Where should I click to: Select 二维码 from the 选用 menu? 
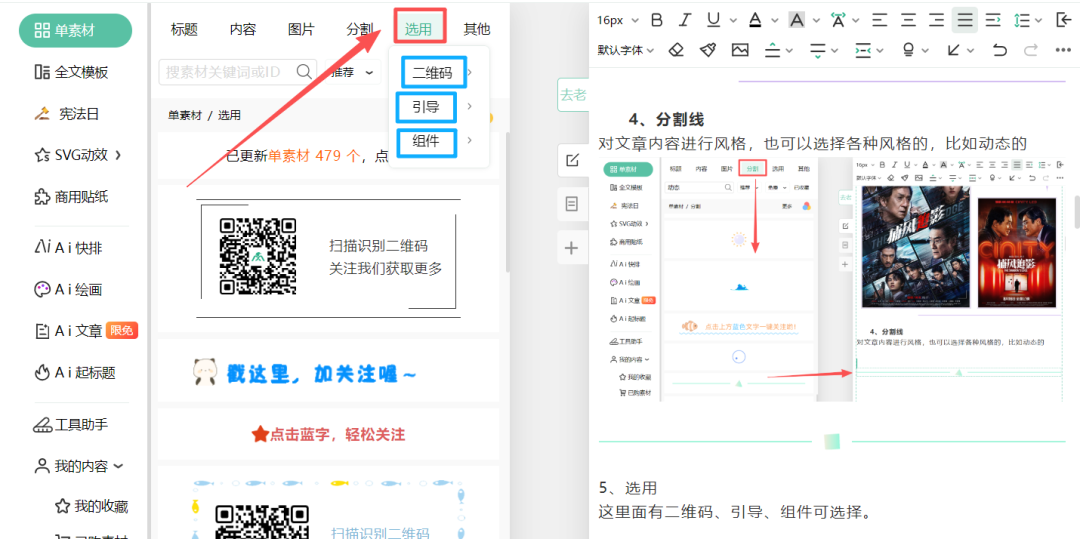432,72
